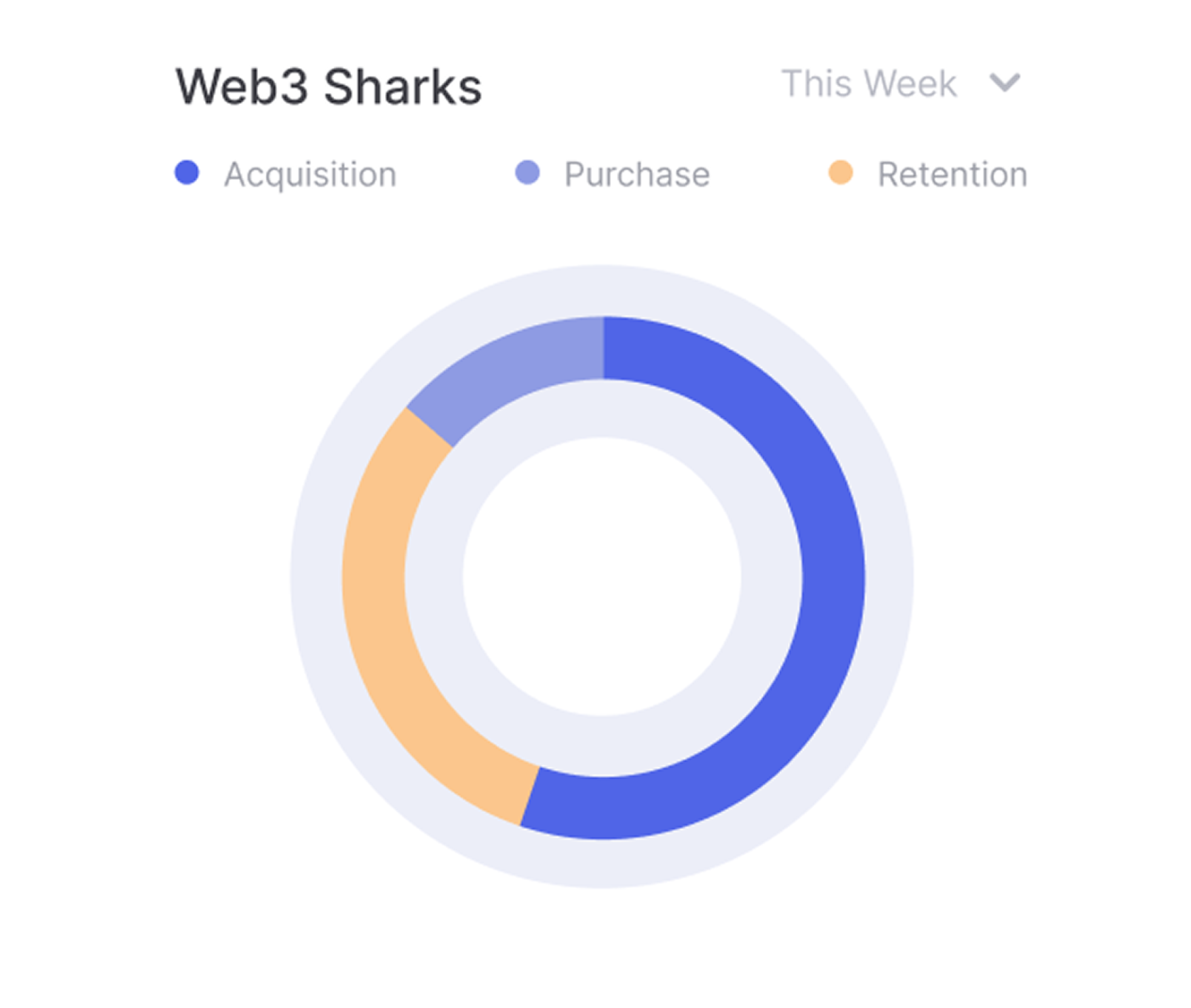Image resolution: width=1191 pixels, height=1008 pixels.
Task: Click where Retention and Purchase segments meet
Action: coord(430,427)
